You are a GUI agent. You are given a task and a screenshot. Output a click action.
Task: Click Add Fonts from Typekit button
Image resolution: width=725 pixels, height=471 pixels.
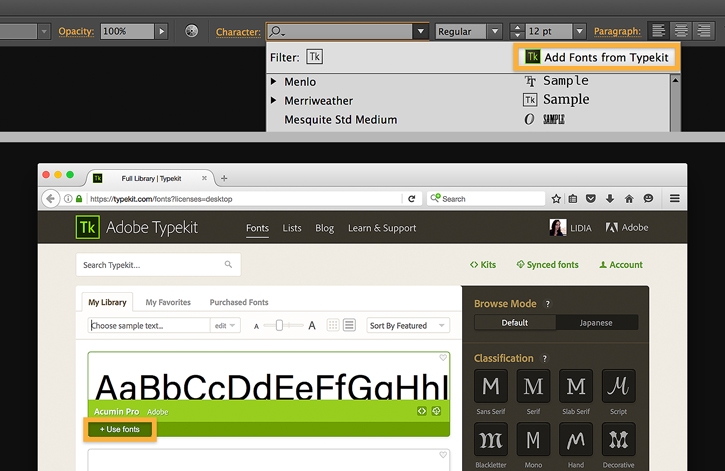pyautogui.click(x=596, y=57)
